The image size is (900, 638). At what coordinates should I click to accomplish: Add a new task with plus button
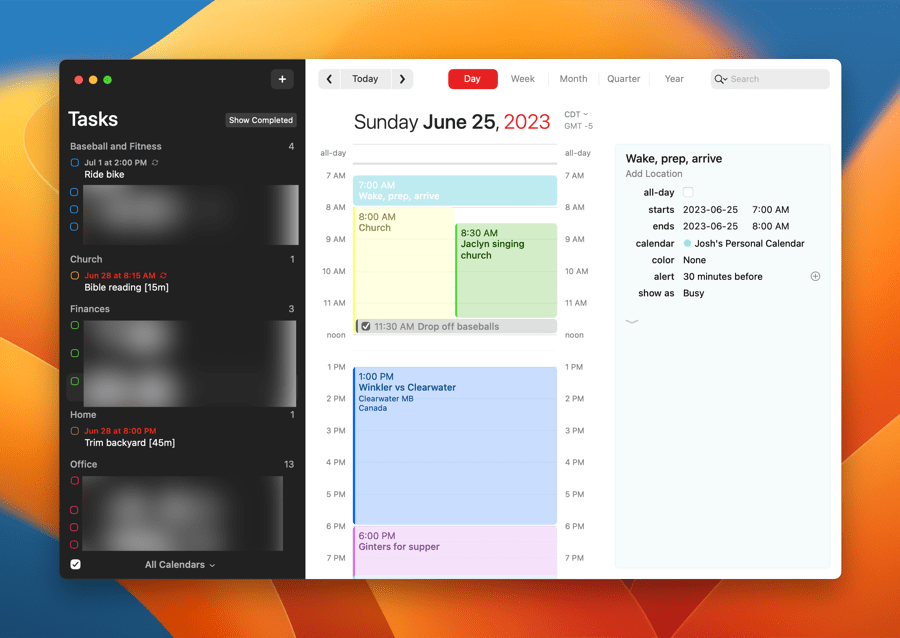point(282,79)
